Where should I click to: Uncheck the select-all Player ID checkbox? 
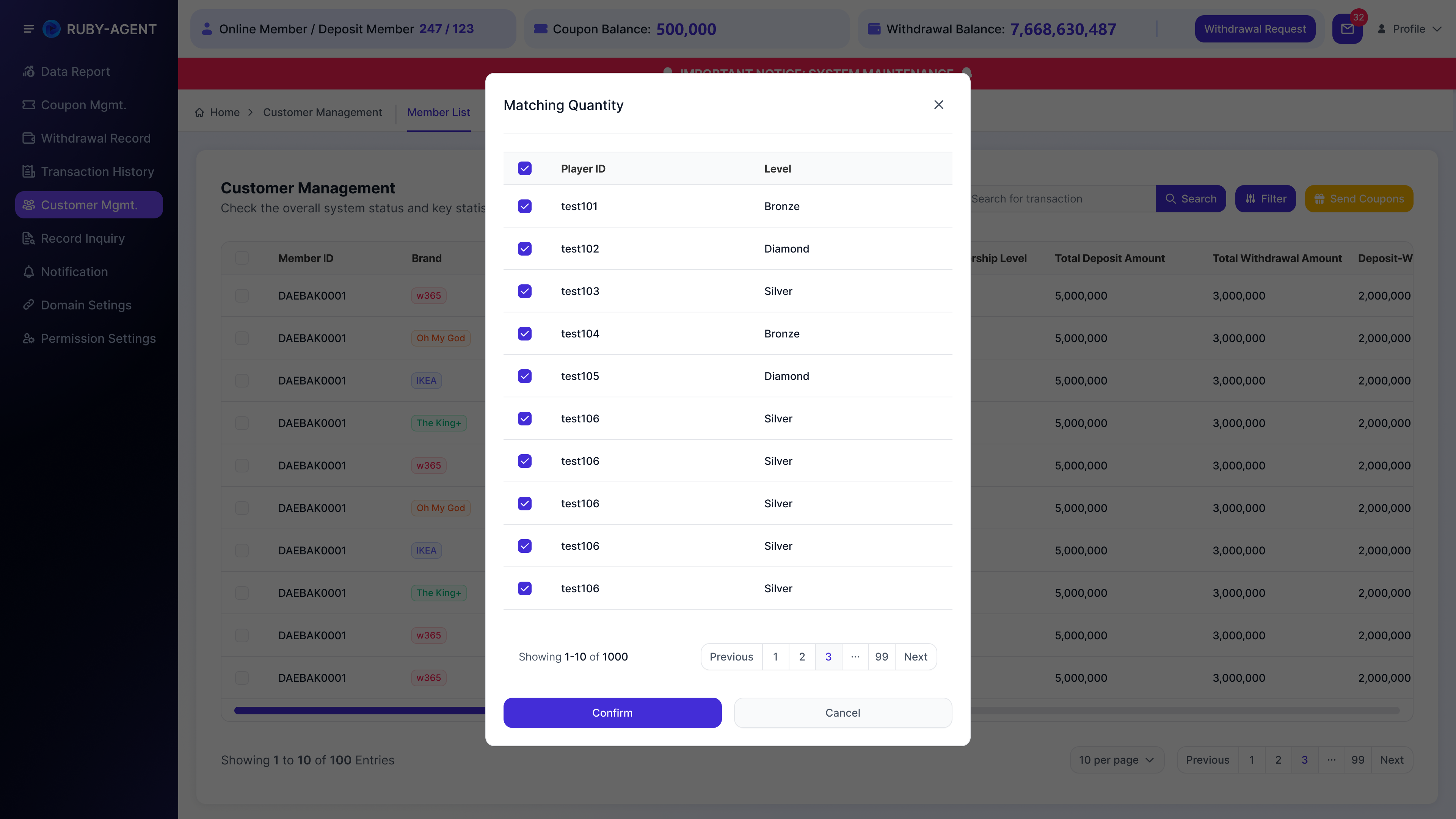coord(524,168)
